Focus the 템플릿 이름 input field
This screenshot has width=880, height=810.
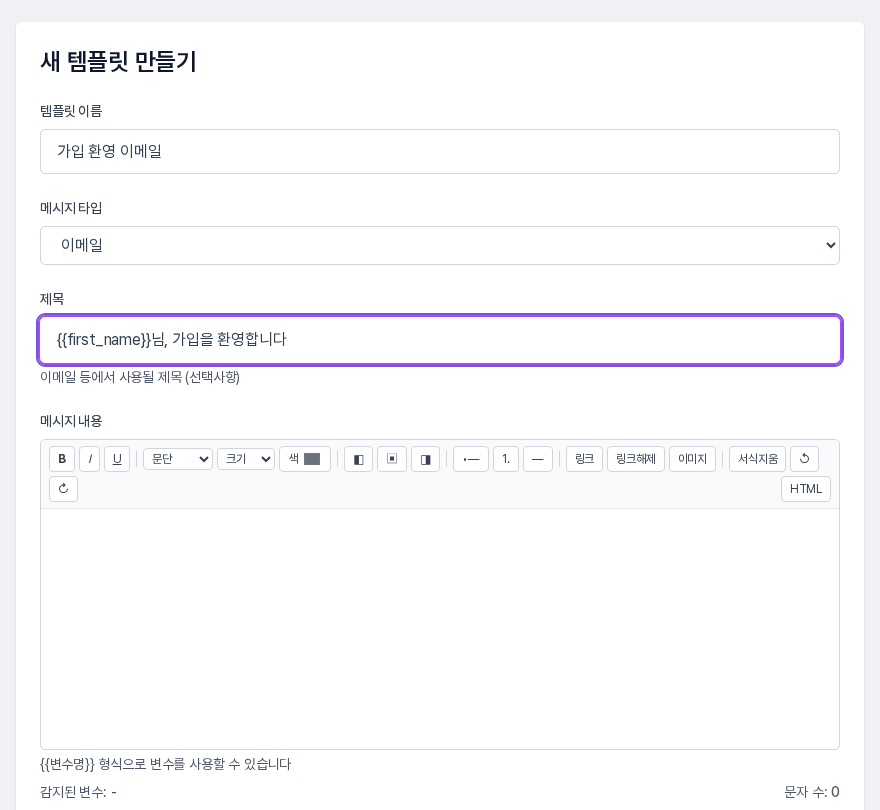tap(440, 152)
